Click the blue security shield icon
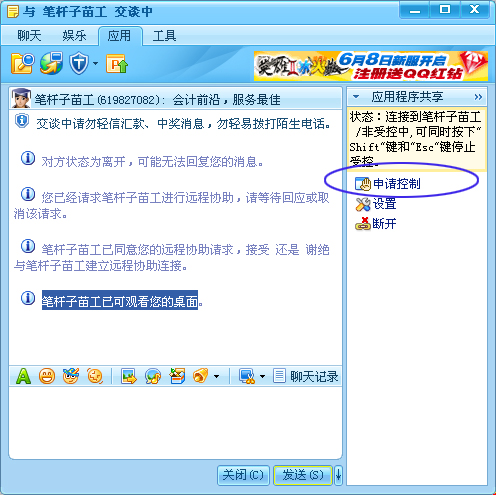The width and height of the screenshot is (496, 495). click(79, 63)
